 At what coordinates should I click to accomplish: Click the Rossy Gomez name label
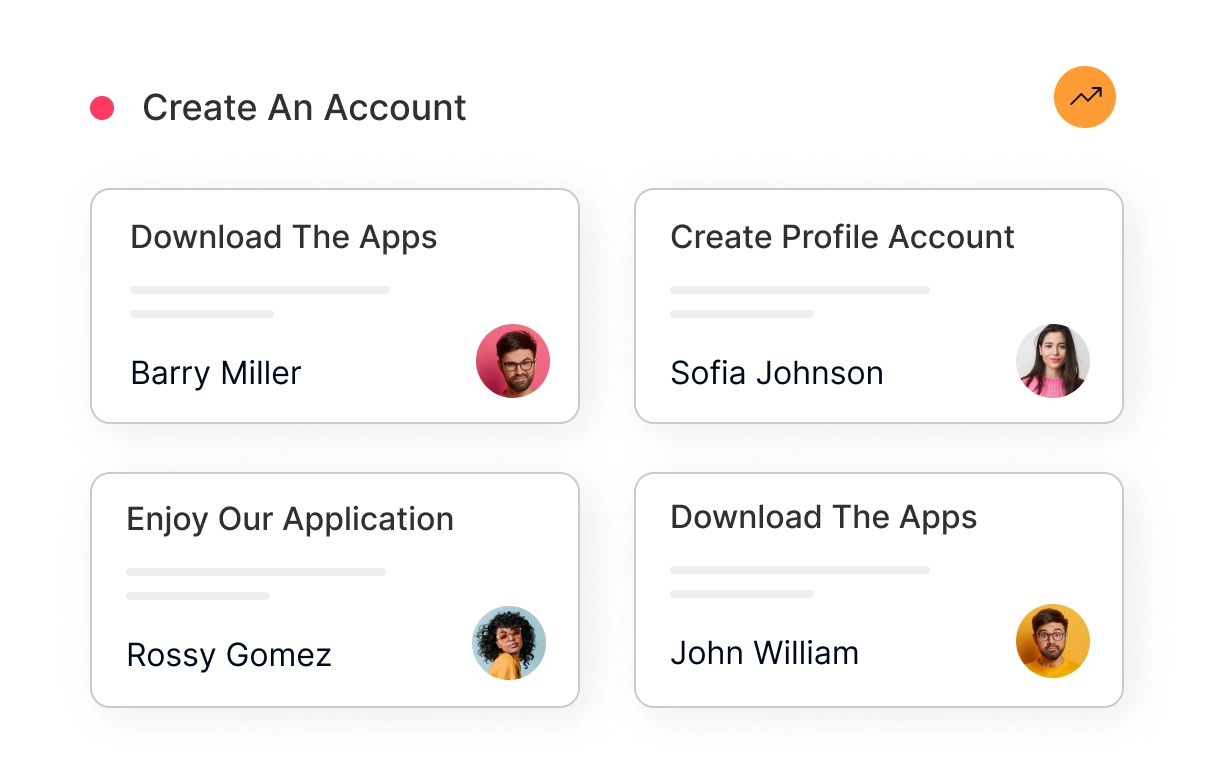[229, 655]
